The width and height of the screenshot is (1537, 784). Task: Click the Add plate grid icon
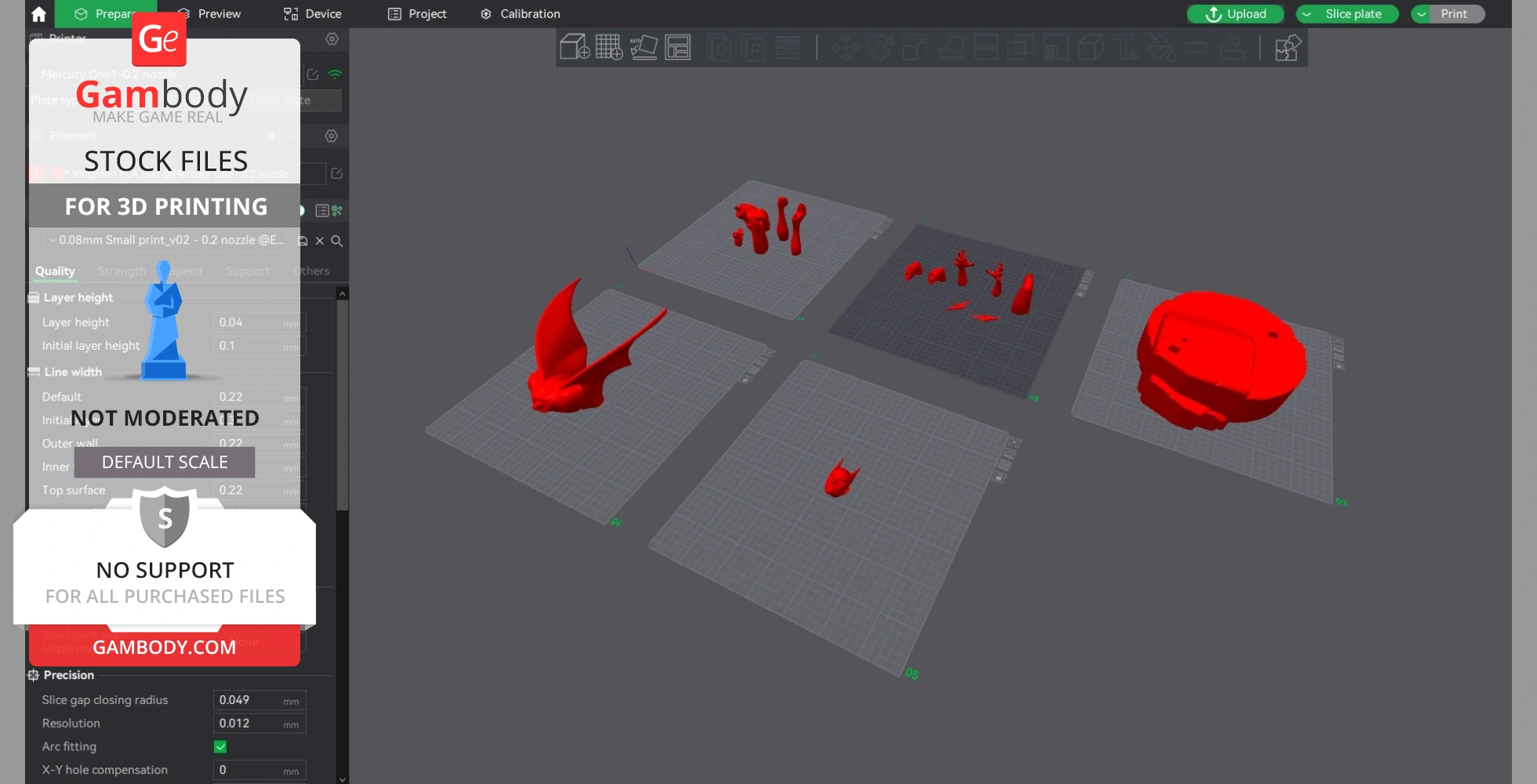pos(609,47)
